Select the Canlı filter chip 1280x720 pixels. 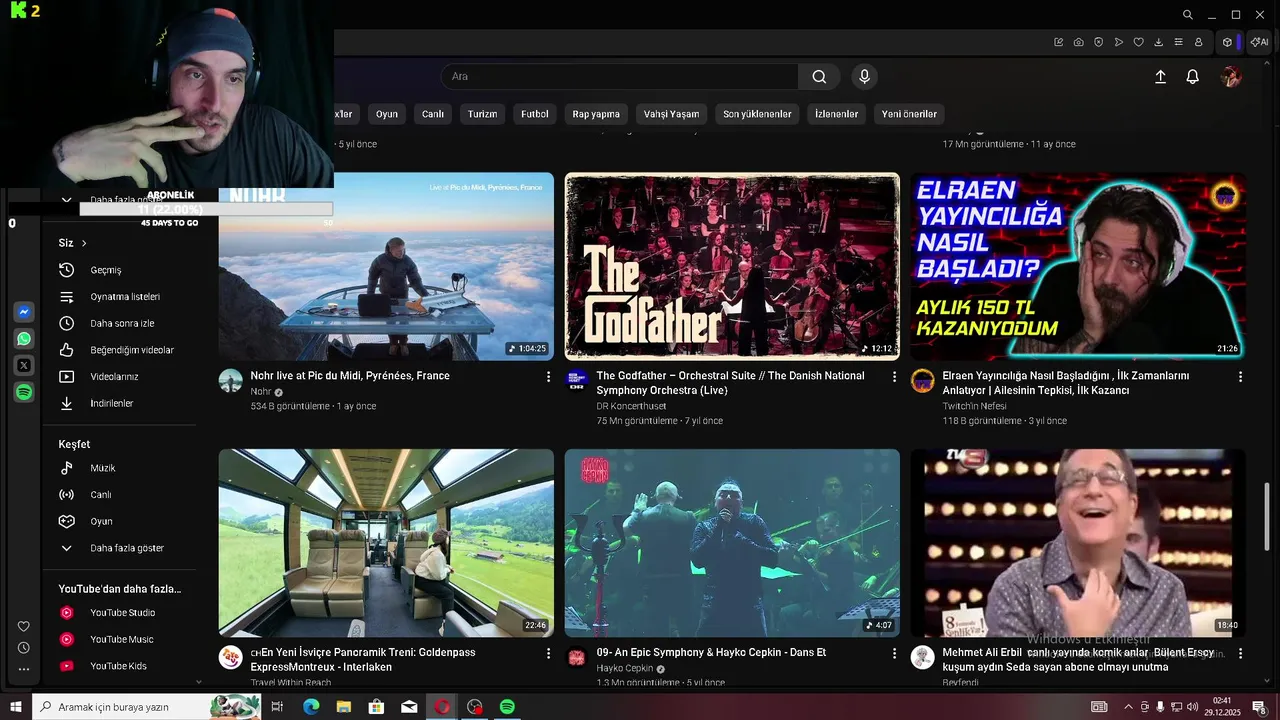(x=433, y=114)
